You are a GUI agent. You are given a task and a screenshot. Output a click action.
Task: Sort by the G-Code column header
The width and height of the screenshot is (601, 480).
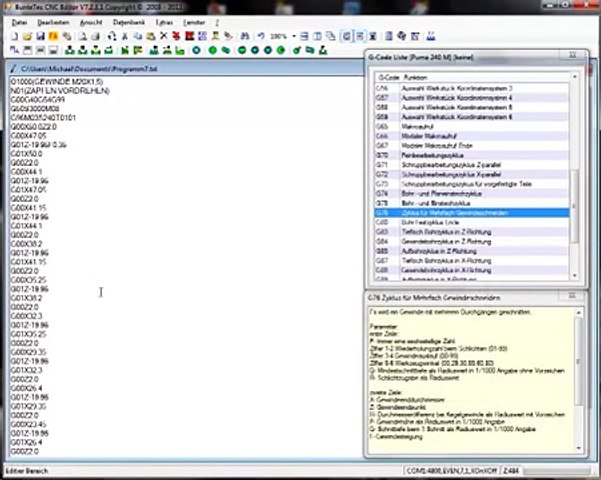[388, 77]
